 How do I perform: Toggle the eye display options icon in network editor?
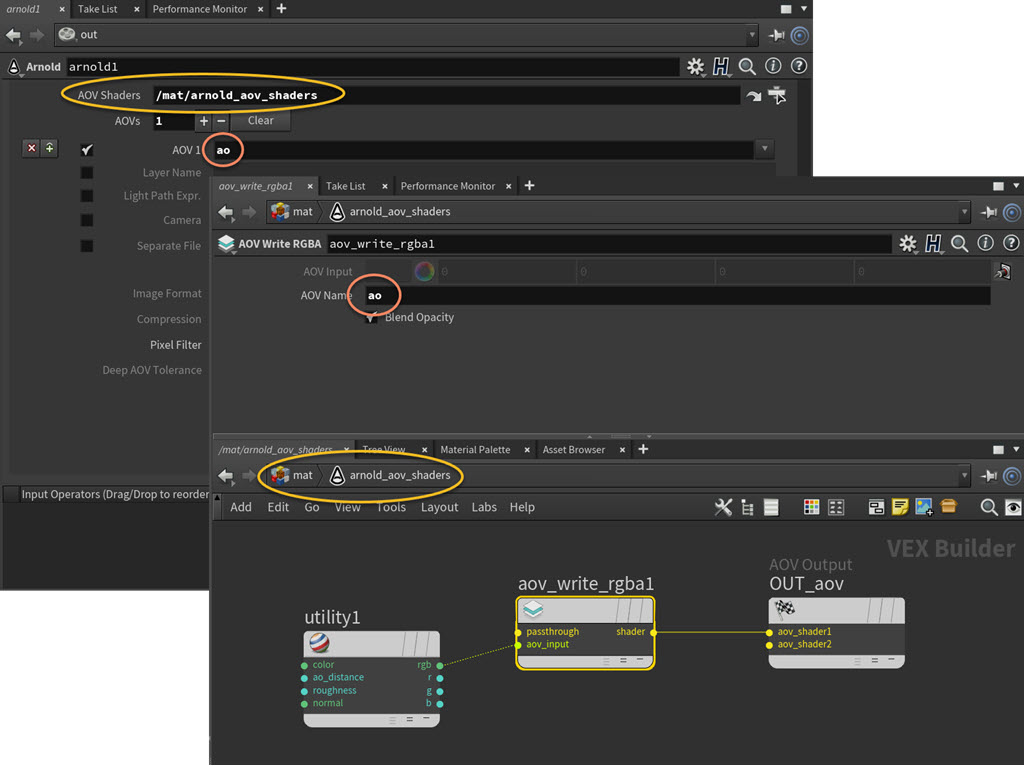1013,507
